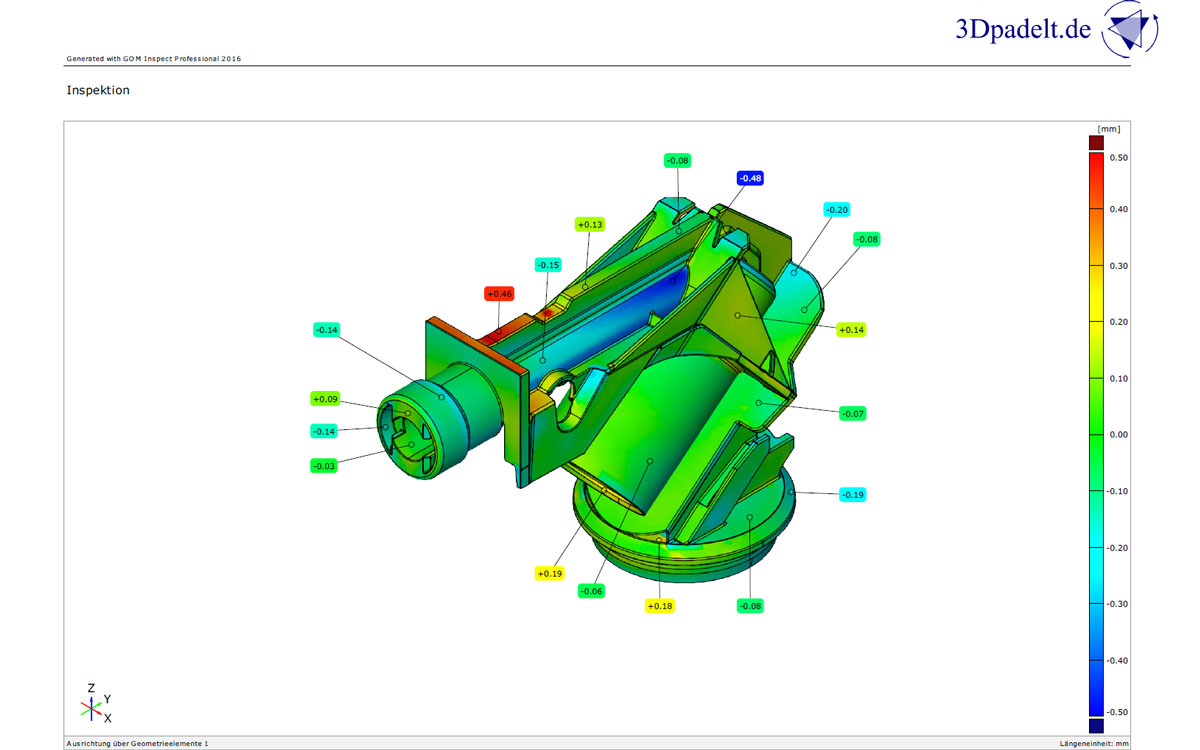Select the -0.19 cyan deviation label
This screenshot has height=750, width=1200.
pyautogui.click(x=852, y=495)
